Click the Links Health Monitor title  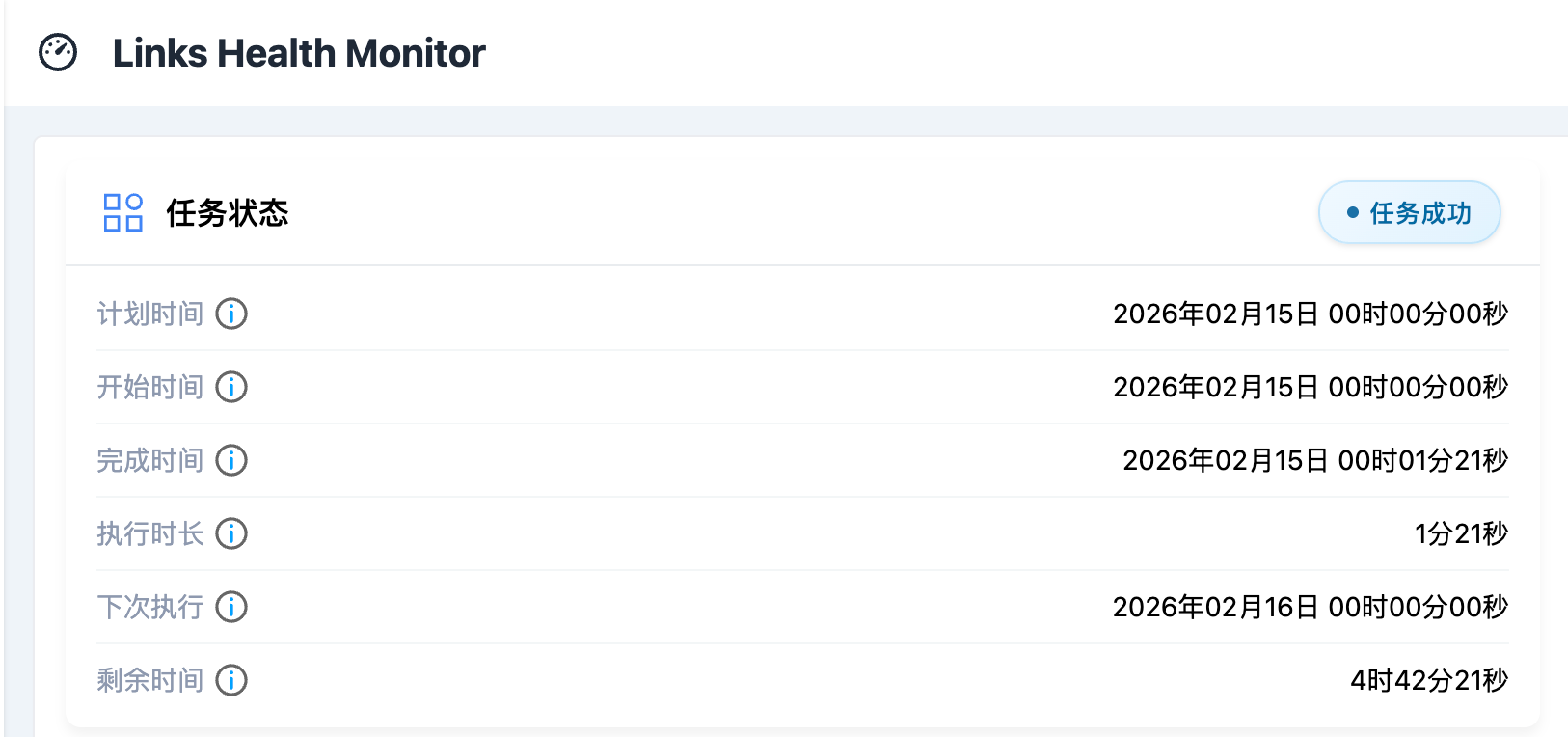point(299,53)
